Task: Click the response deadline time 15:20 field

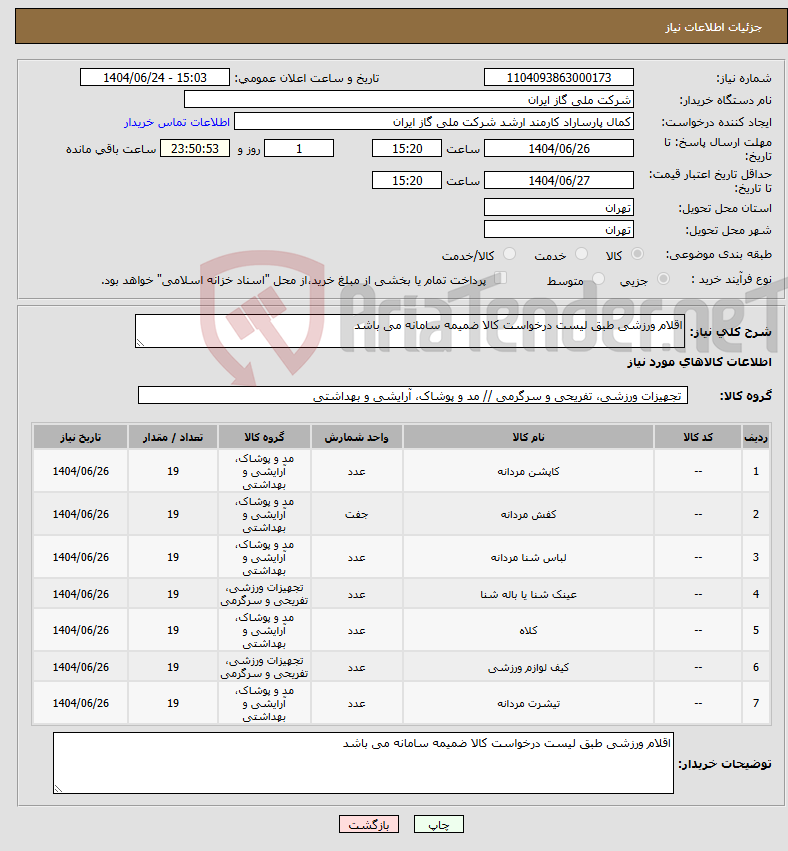Action: [406, 148]
